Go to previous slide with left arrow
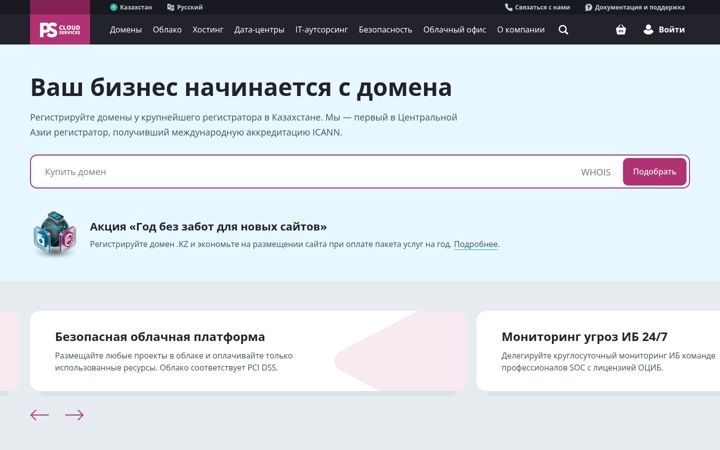Screen dimensions: 720x450 point(39,415)
